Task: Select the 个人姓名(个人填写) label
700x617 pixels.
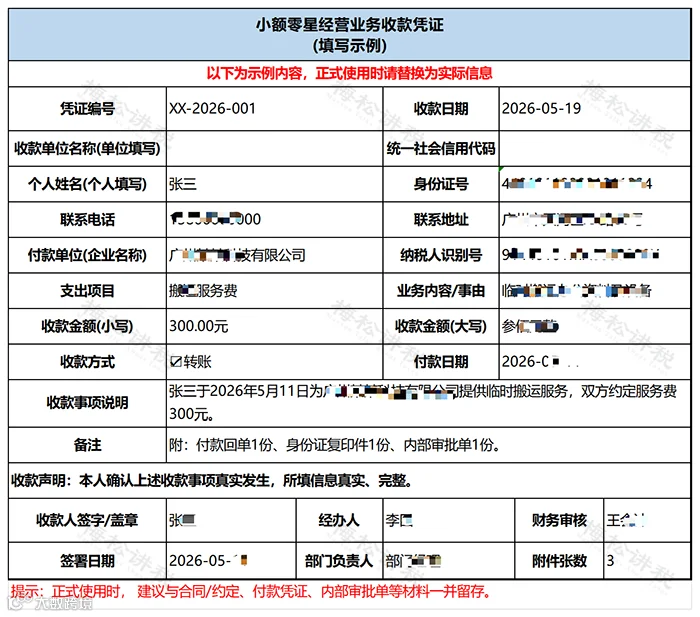Action: 88,184
